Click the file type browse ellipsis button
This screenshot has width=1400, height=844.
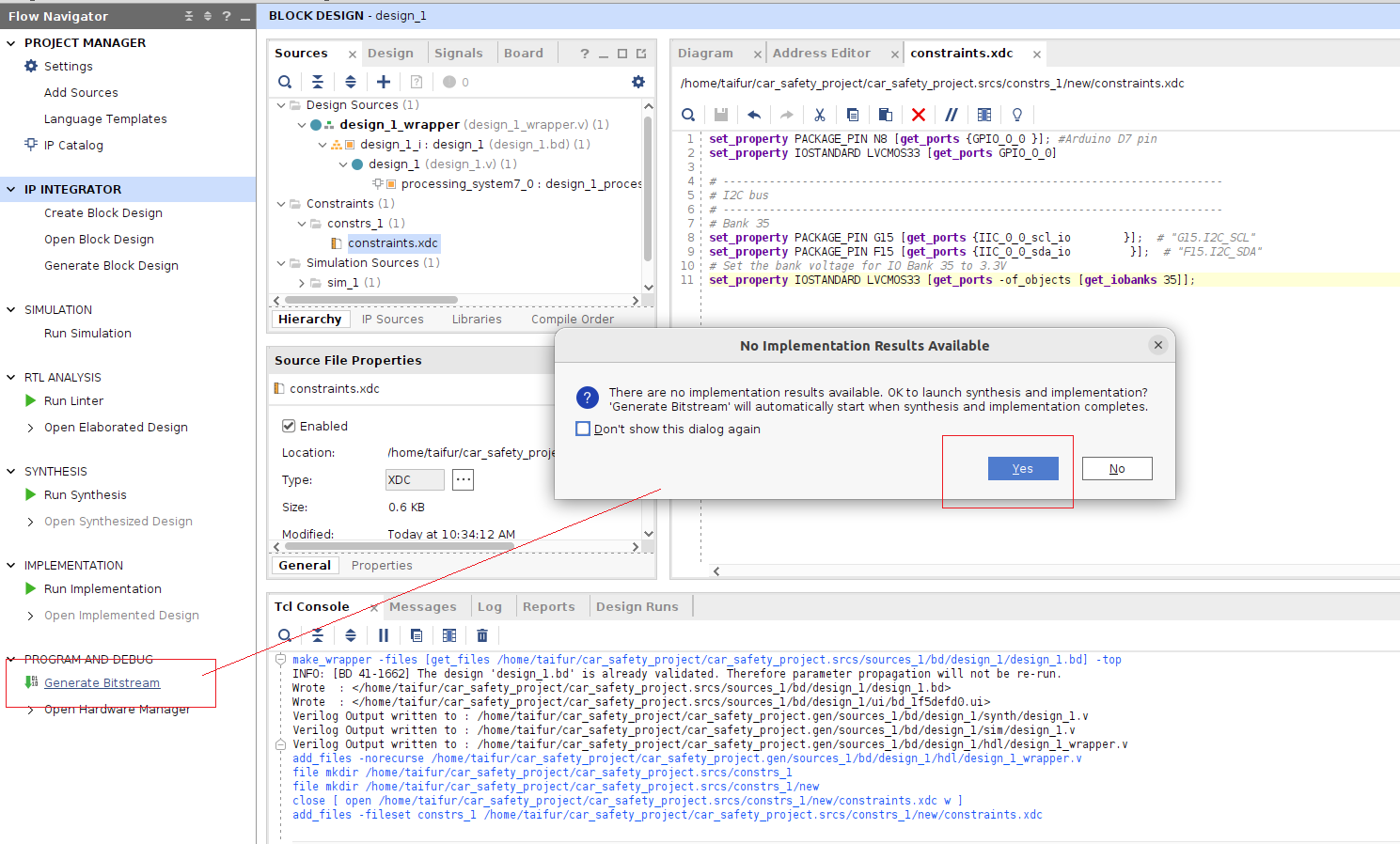point(463,479)
